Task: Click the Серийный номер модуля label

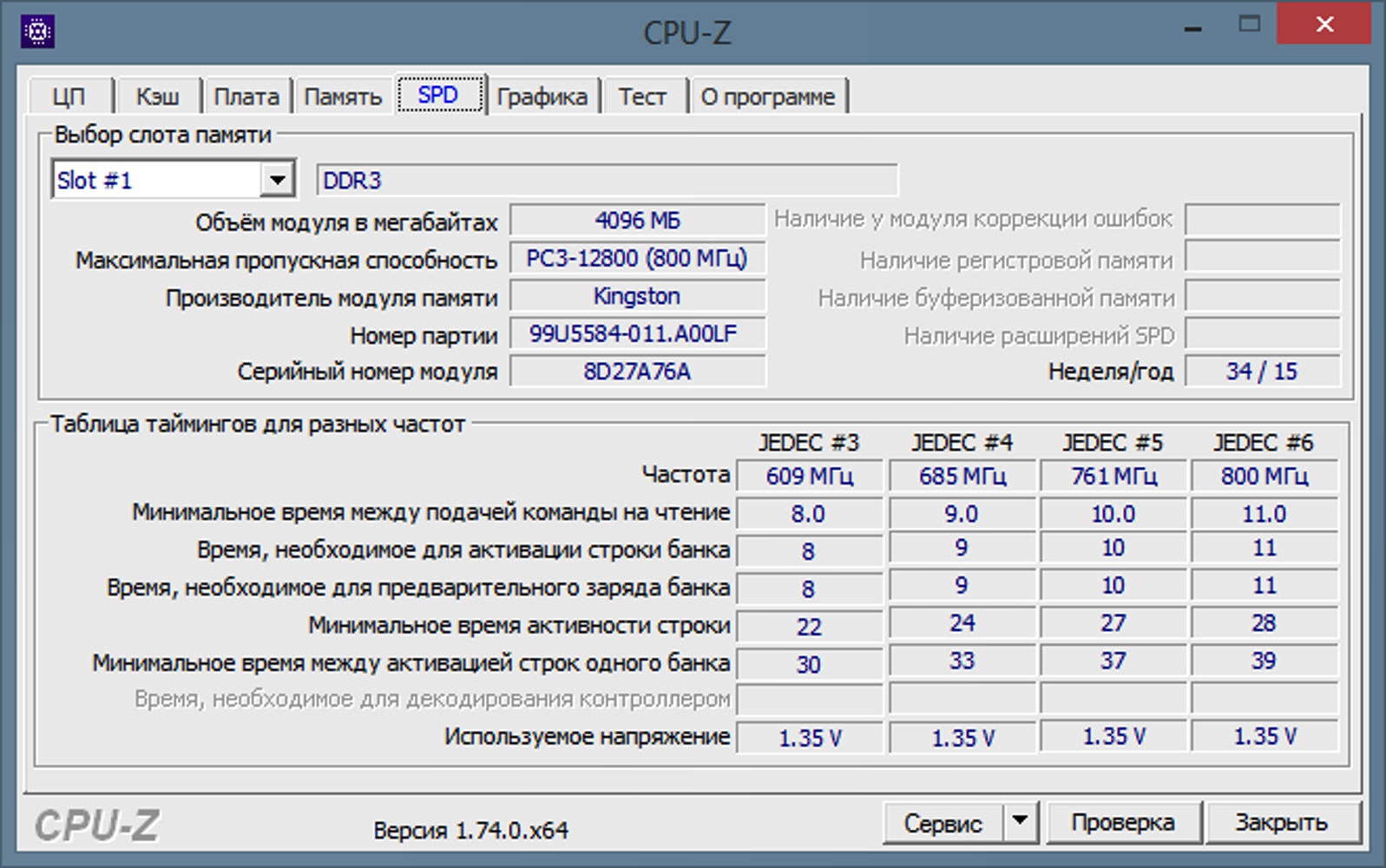Action: 367,372
